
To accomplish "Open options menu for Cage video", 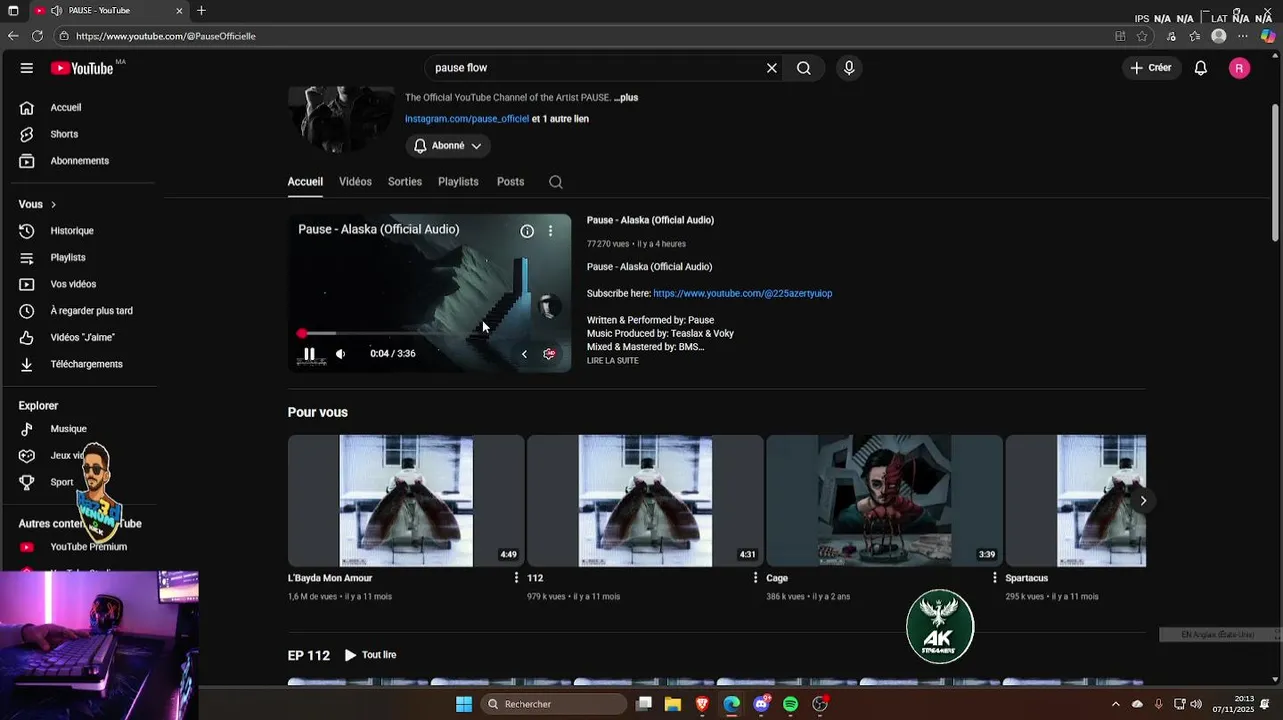I will pos(994,578).
